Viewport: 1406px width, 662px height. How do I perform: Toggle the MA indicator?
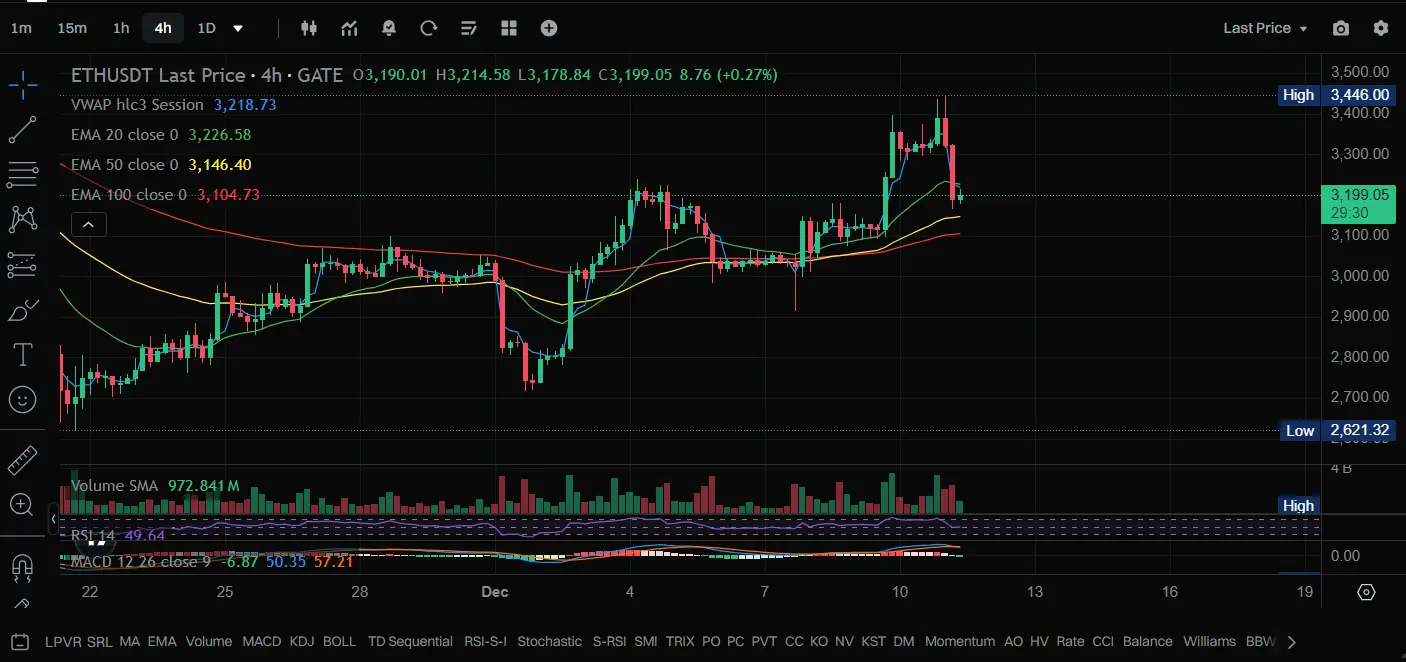[x=130, y=641]
